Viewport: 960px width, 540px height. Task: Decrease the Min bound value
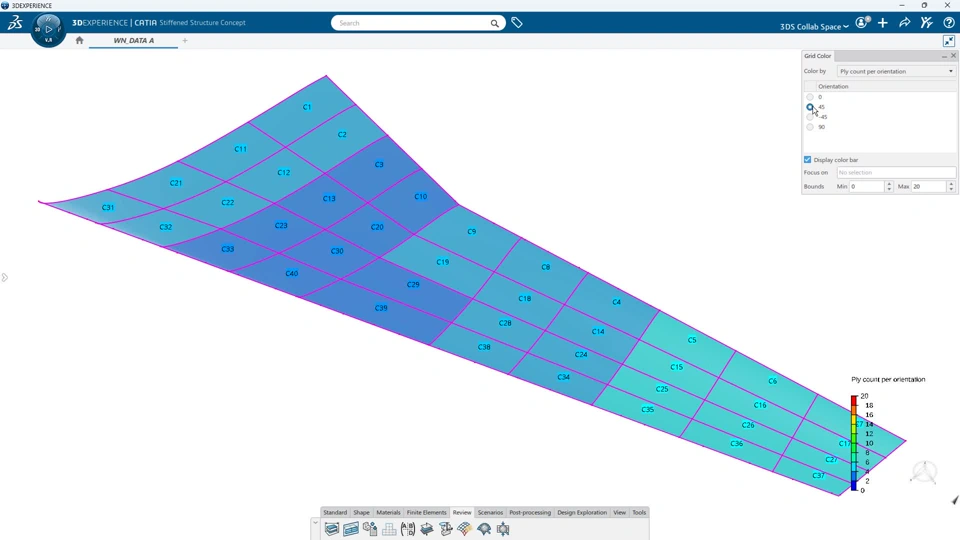coord(889,189)
